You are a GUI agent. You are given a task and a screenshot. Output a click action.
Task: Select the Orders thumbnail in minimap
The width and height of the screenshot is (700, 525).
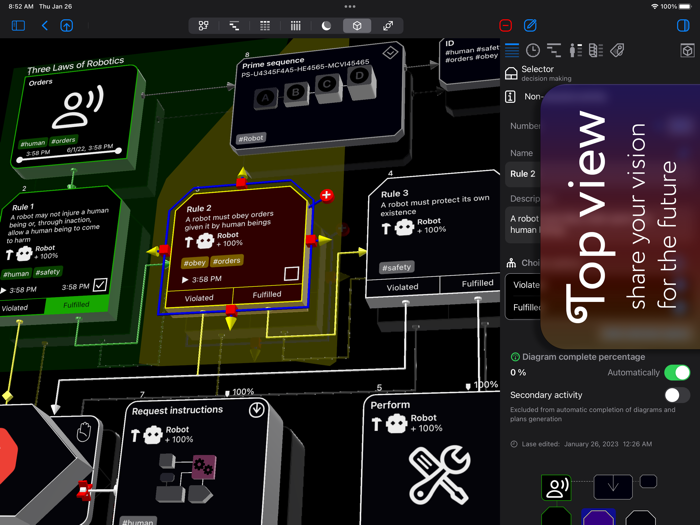[x=556, y=487]
